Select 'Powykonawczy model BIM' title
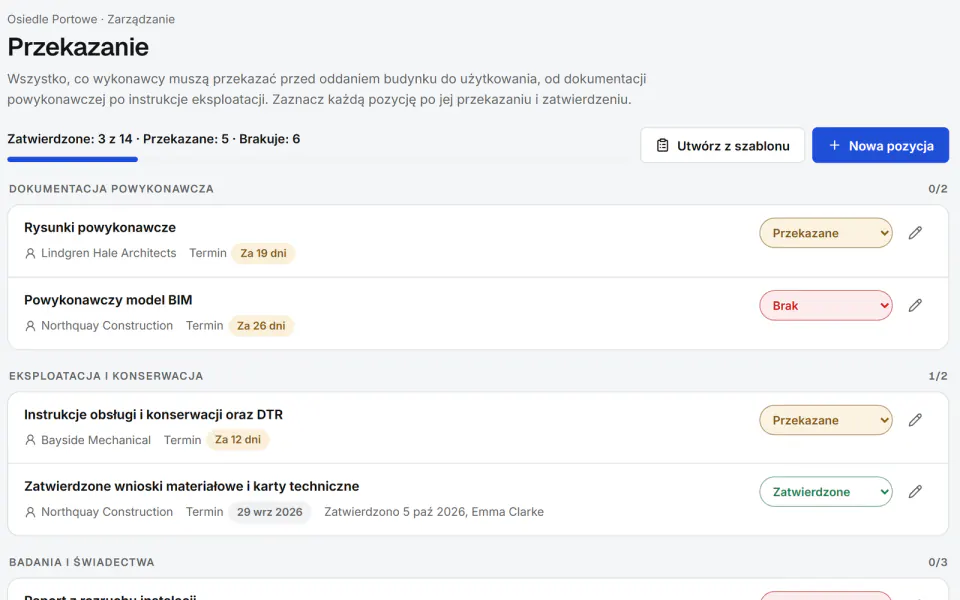The image size is (960, 600). coord(108,300)
